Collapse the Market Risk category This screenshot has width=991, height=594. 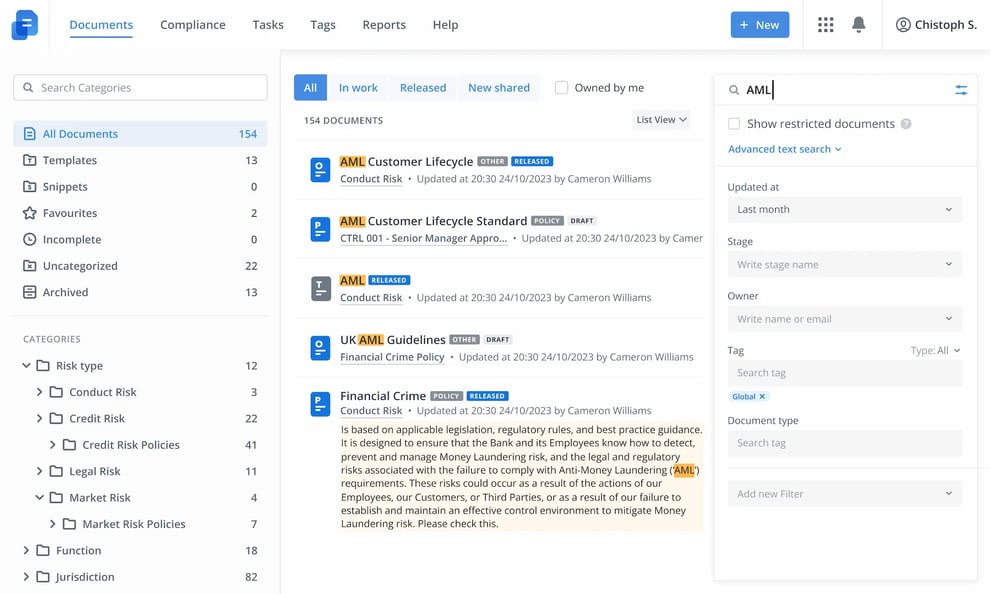pyautogui.click(x=39, y=497)
